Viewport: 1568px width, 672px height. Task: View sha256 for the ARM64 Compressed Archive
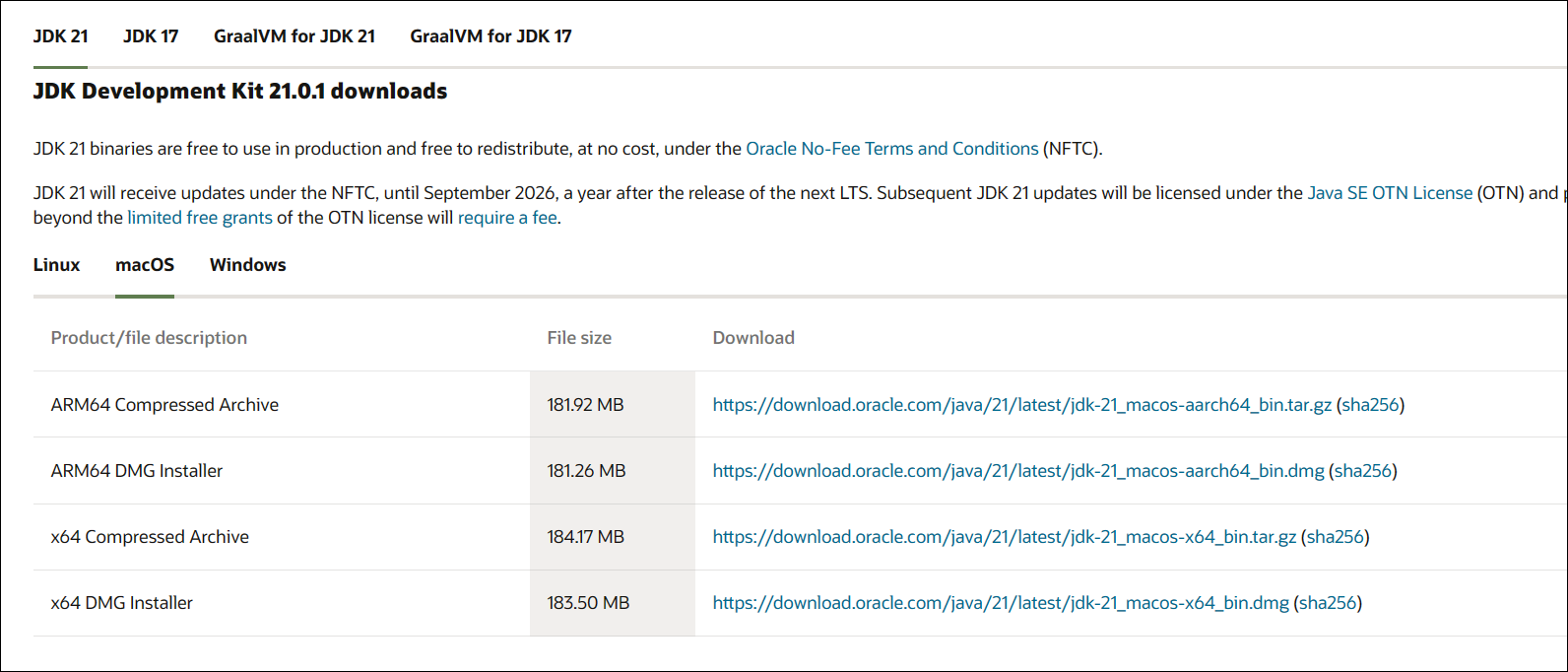tap(1373, 404)
